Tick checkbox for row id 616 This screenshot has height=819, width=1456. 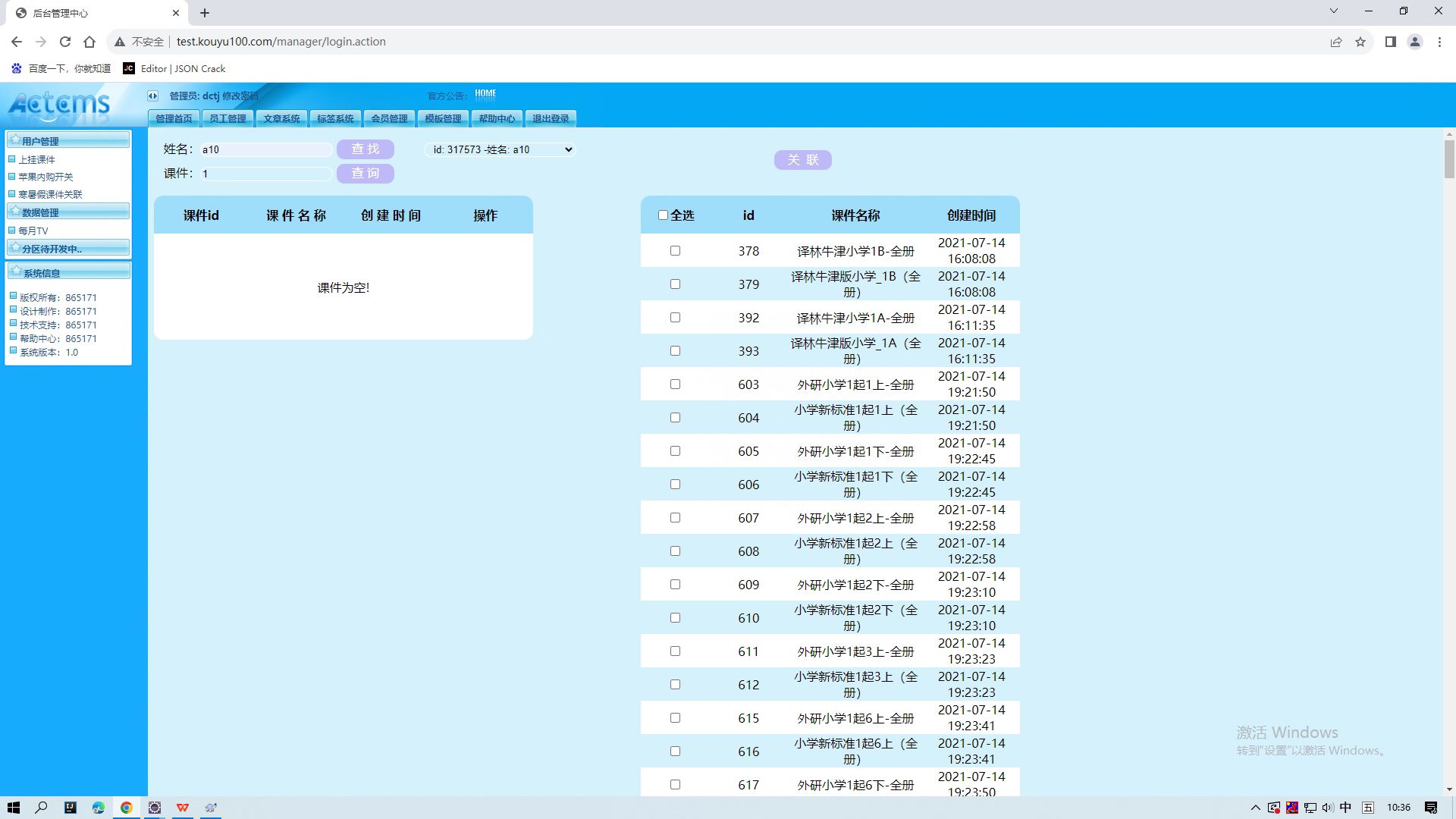click(x=675, y=752)
